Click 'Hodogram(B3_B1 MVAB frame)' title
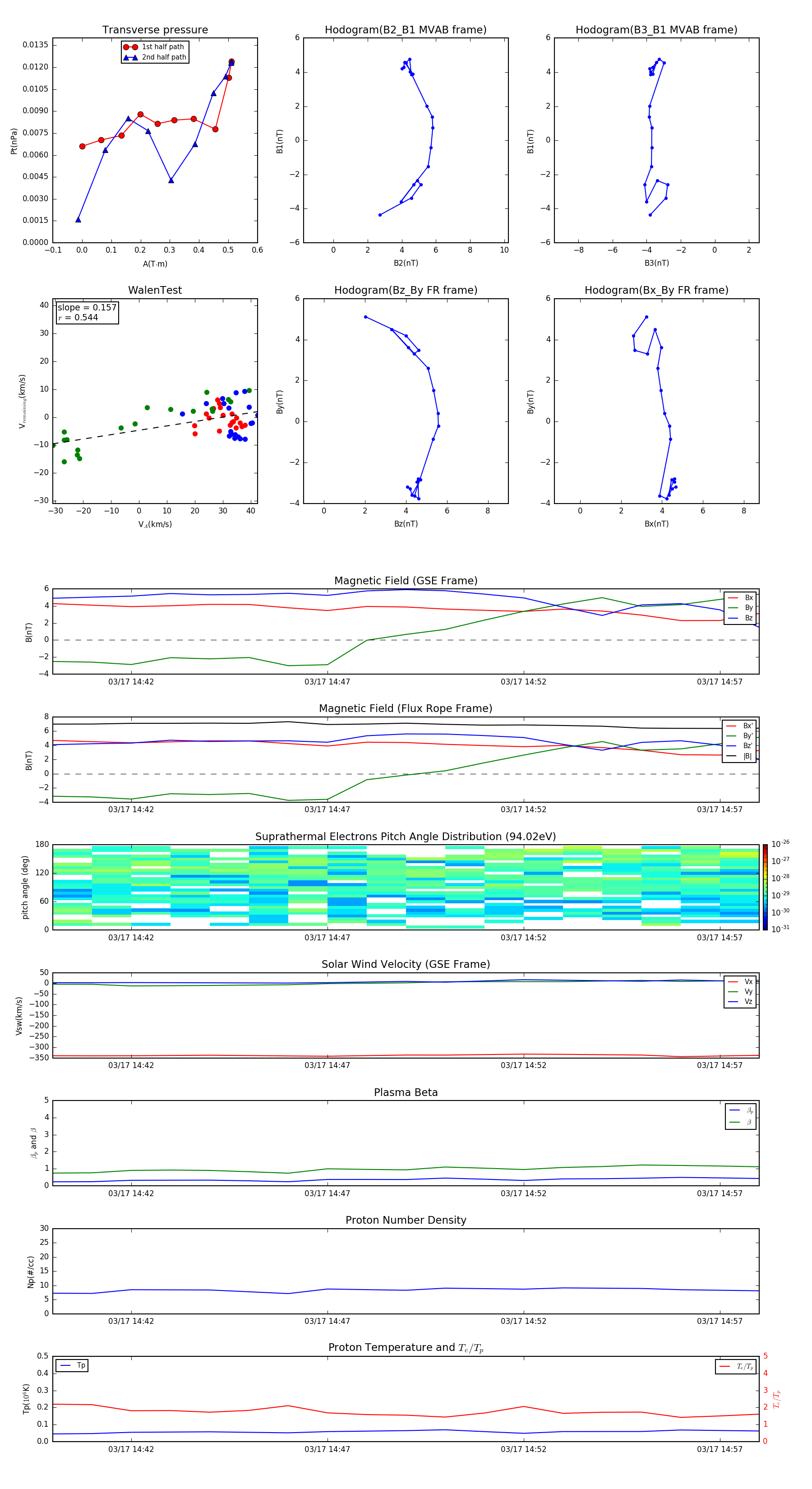 click(656, 29)
